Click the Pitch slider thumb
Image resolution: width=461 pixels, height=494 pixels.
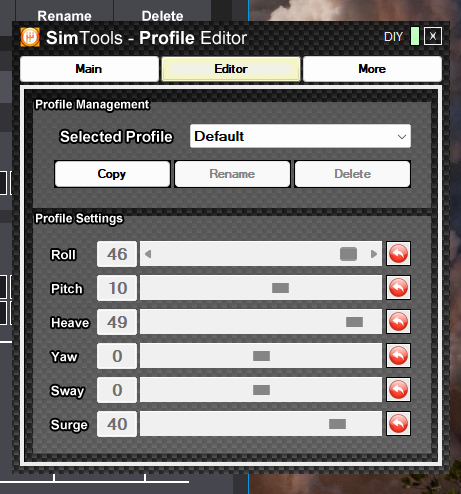click(280, 288)
